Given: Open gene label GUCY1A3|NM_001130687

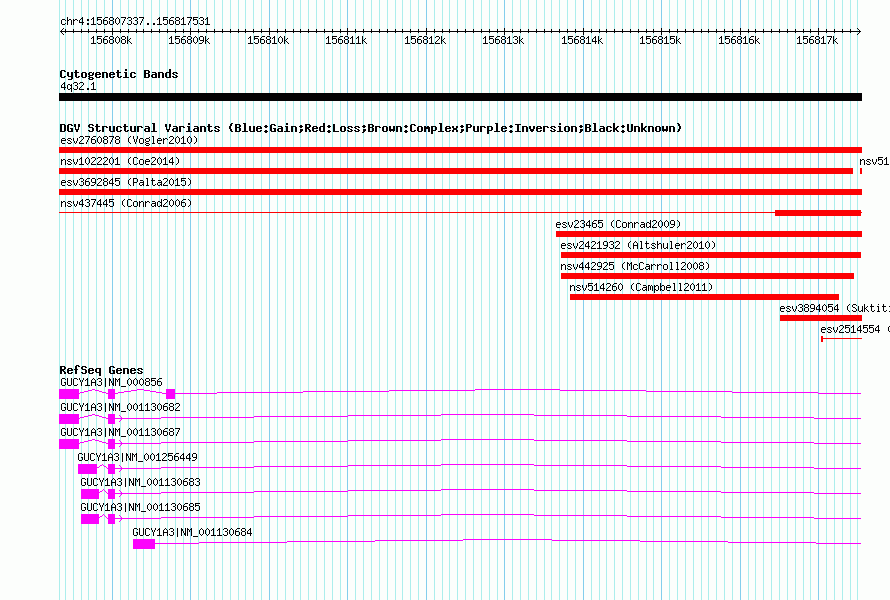Looking at the screenshot, I should [120, 433].
